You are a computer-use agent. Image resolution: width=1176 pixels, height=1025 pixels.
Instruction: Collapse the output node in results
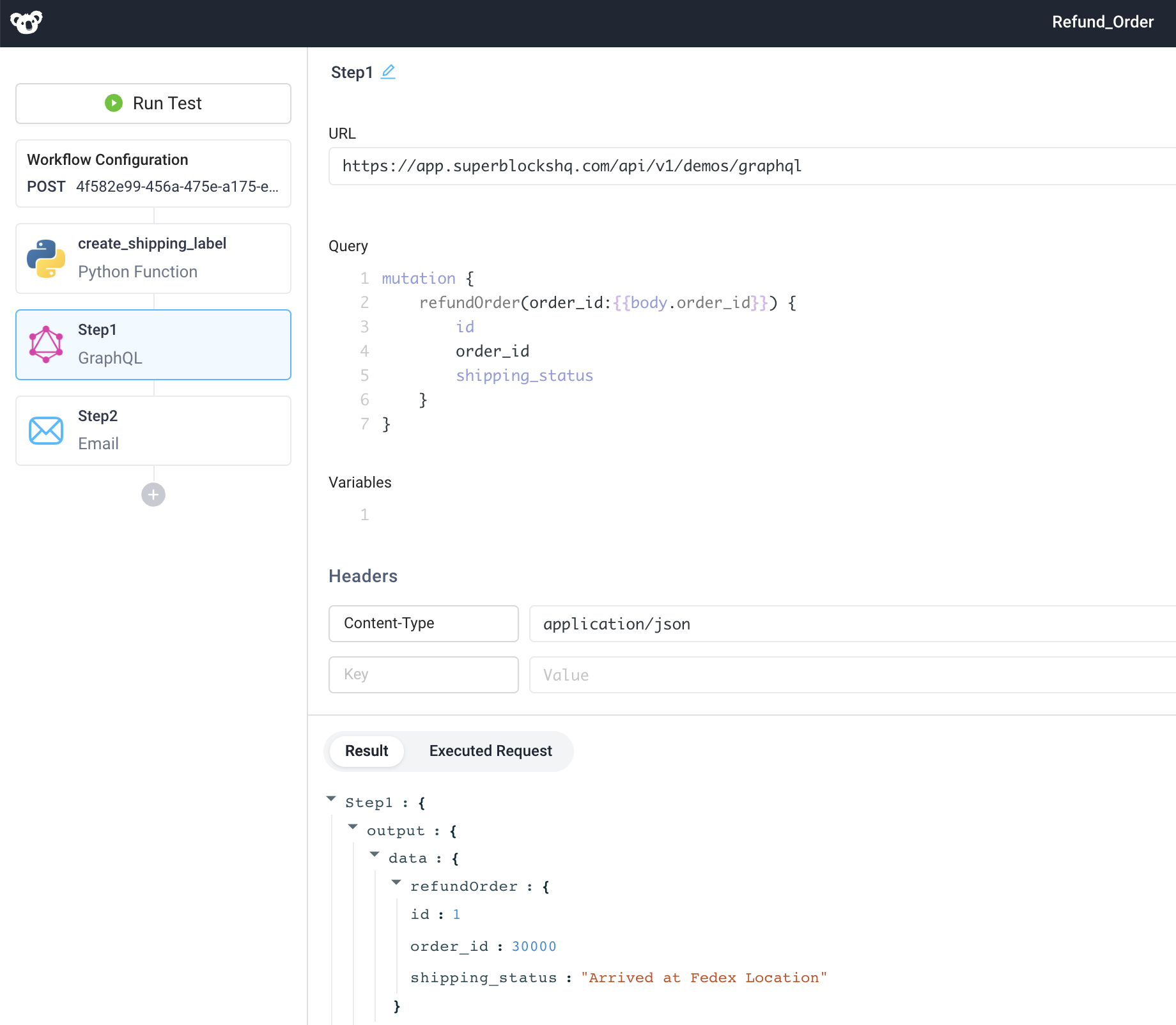click(353, 826)
